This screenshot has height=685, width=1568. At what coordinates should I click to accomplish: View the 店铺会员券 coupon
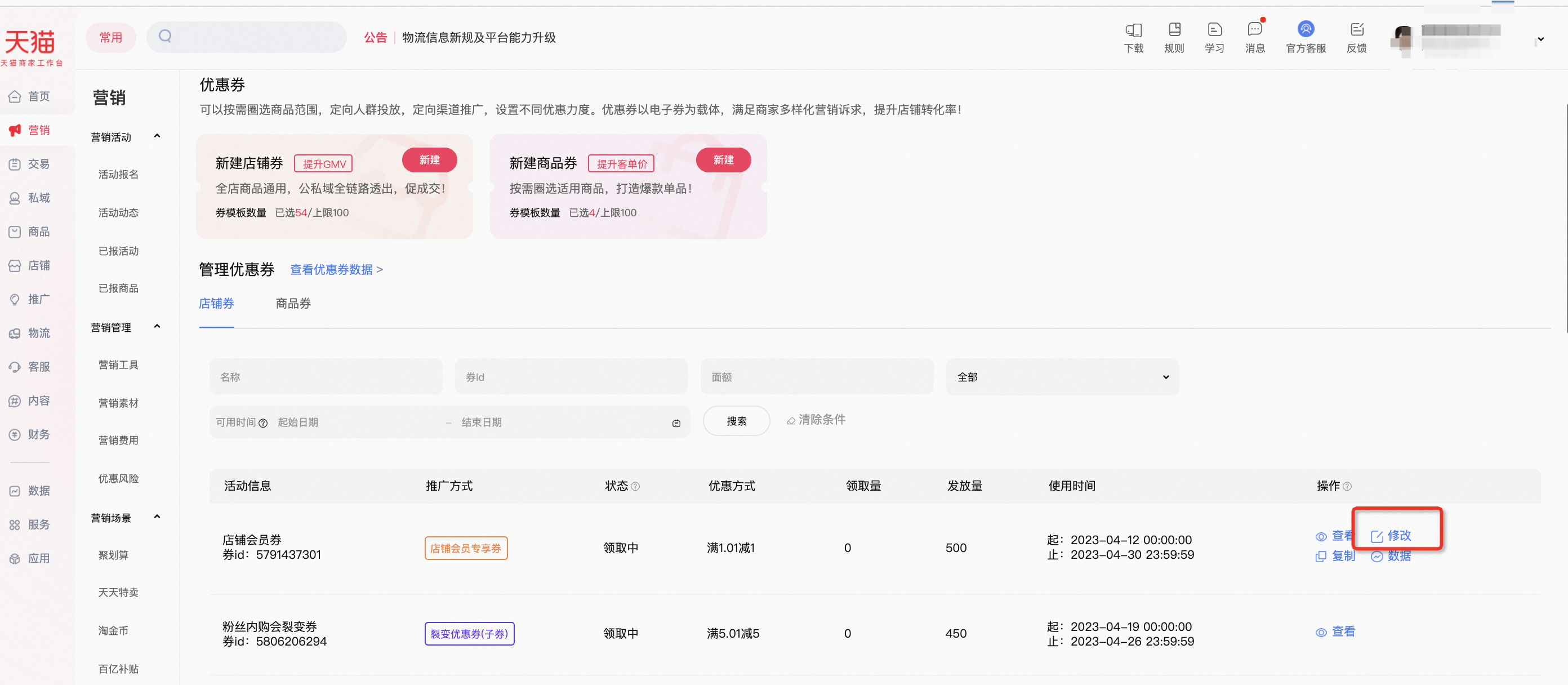[1334, 536]
